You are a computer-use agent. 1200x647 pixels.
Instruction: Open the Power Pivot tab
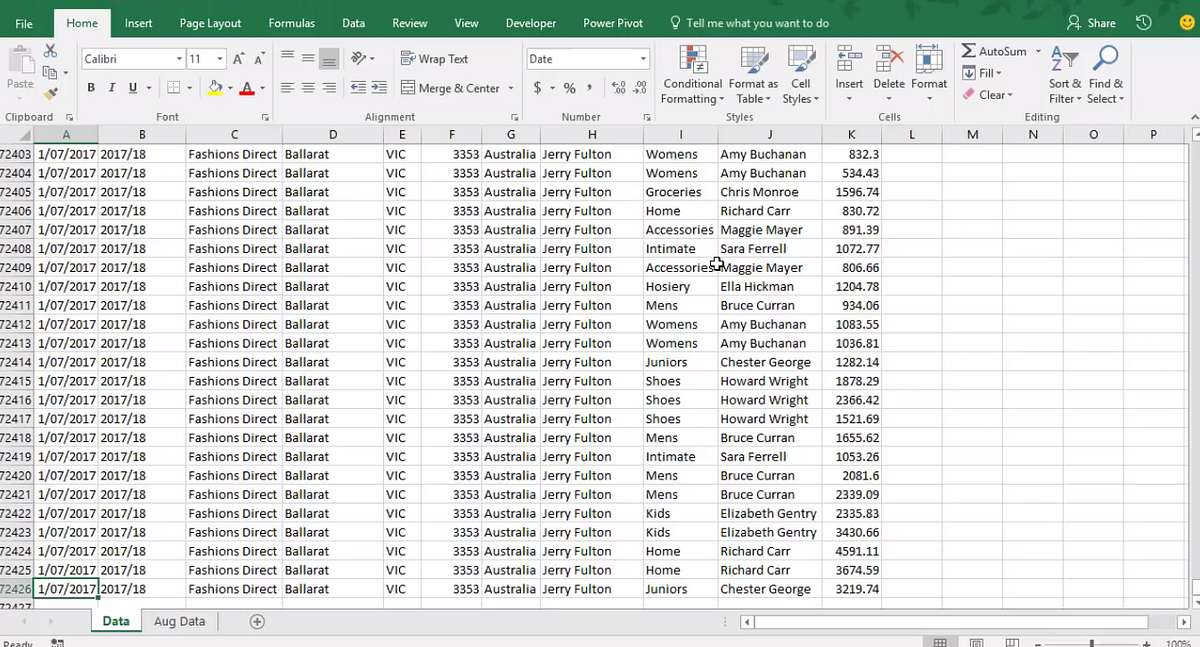tap(612, 23)
